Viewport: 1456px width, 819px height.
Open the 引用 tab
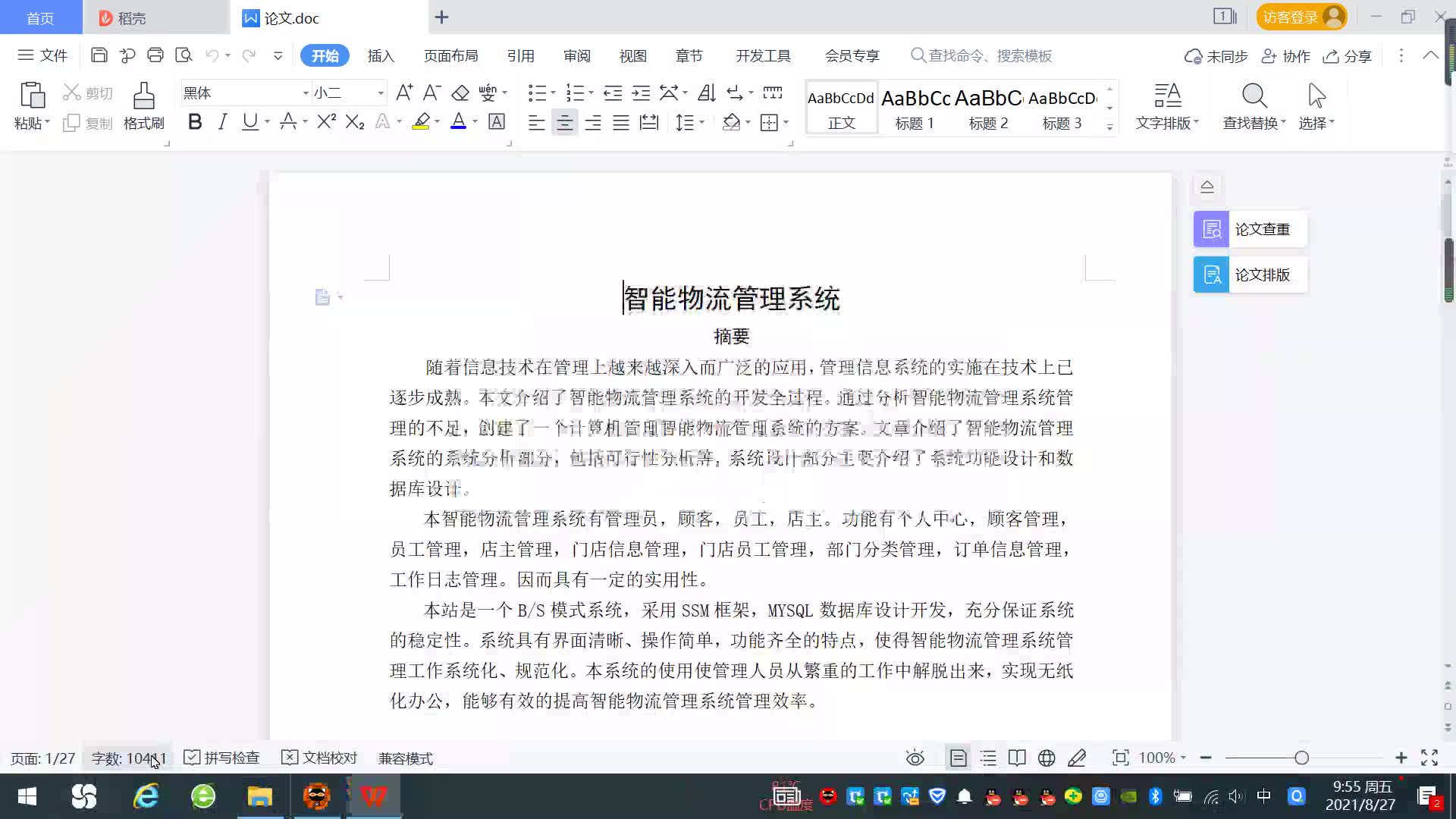[520, 55]
